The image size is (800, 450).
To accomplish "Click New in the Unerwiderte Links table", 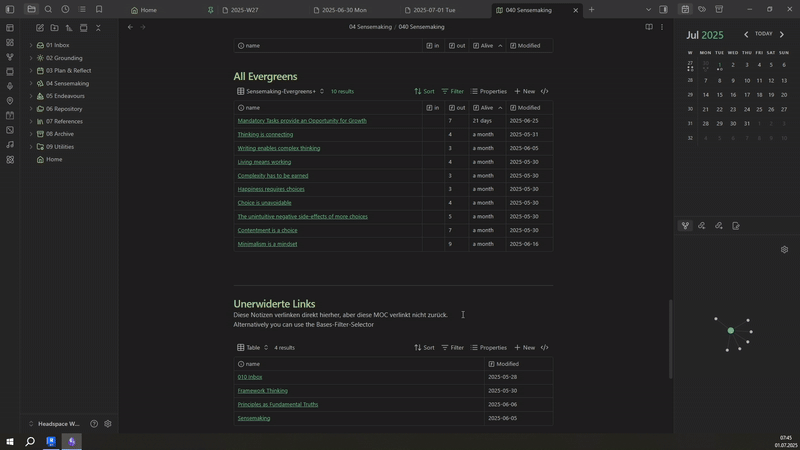I will point(524,347).
